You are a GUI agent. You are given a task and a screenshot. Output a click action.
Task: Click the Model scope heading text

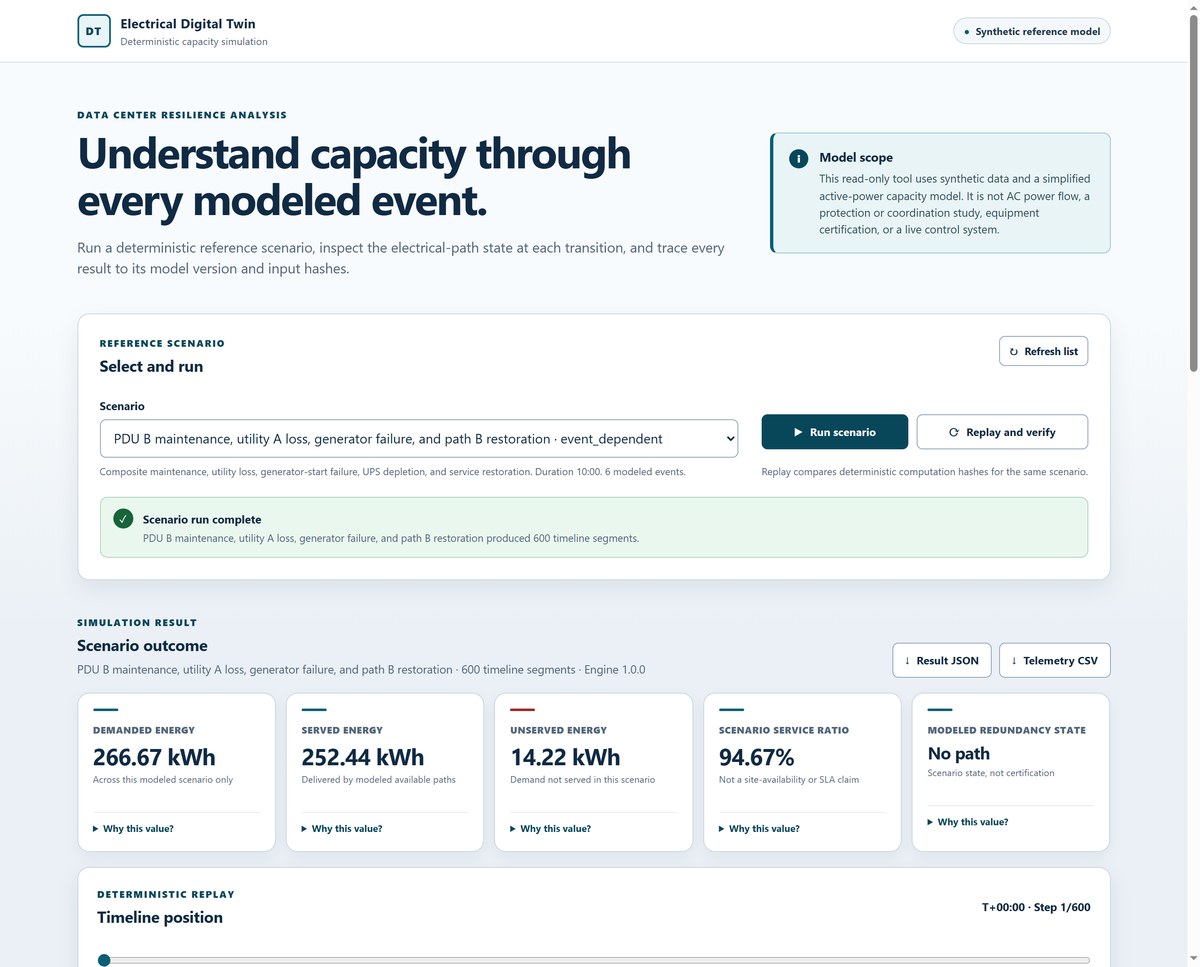(856, 157)
